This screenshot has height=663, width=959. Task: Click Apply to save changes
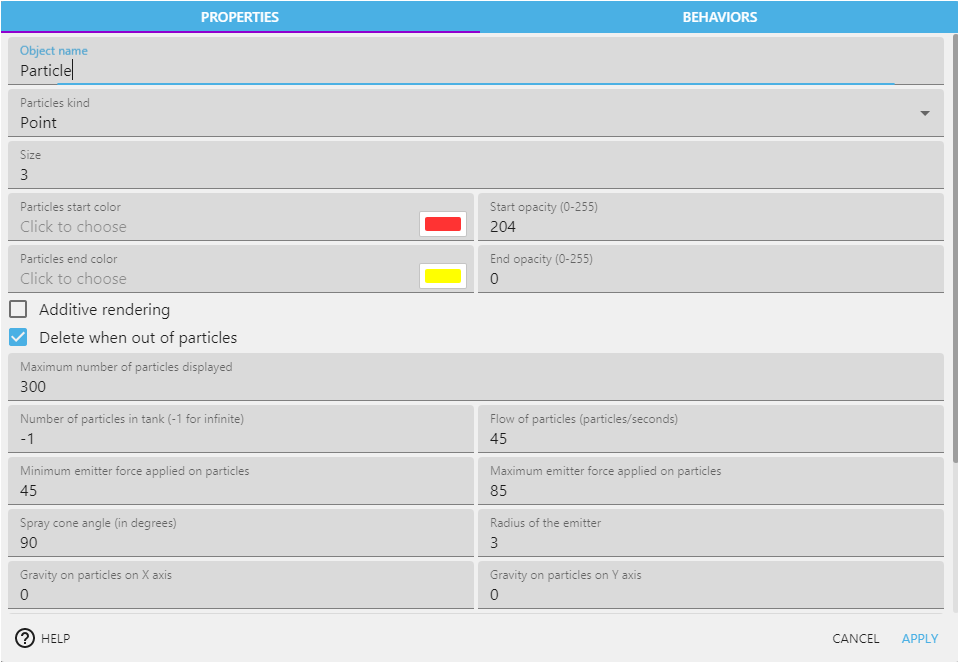tap(919, 638)
